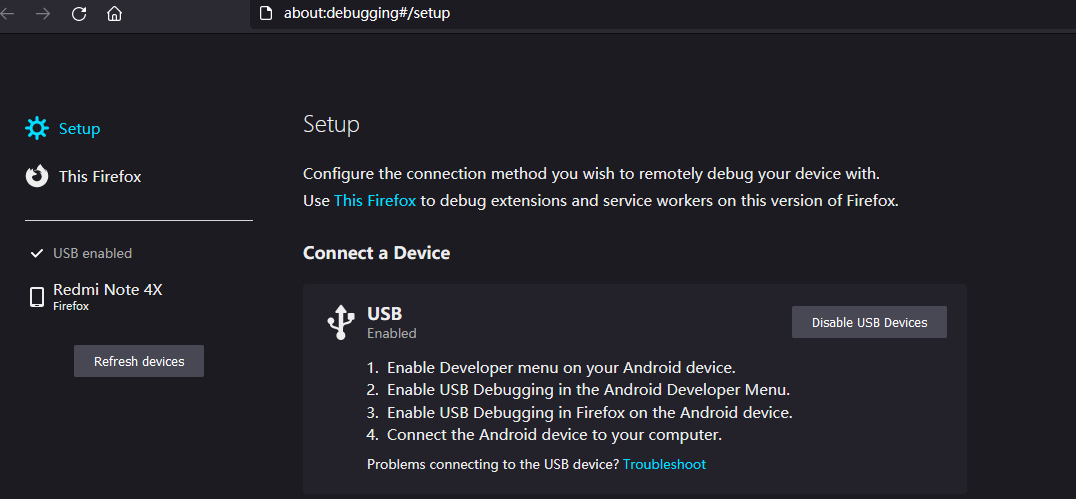Click the Enabled status text under USB
Image resolution: width=1076 pixels, height=499 pixels.
[x=392, y=333]
